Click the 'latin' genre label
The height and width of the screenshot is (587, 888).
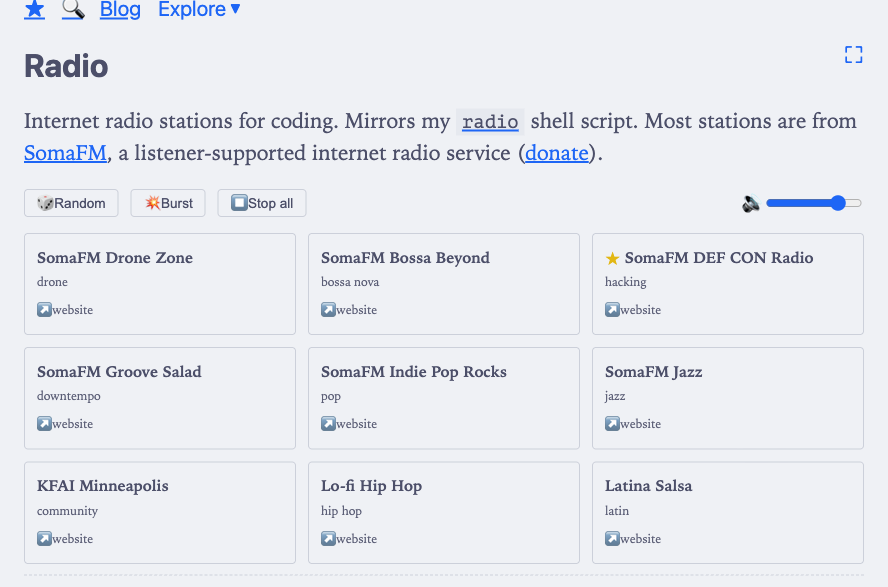click(x=617, y=511)
